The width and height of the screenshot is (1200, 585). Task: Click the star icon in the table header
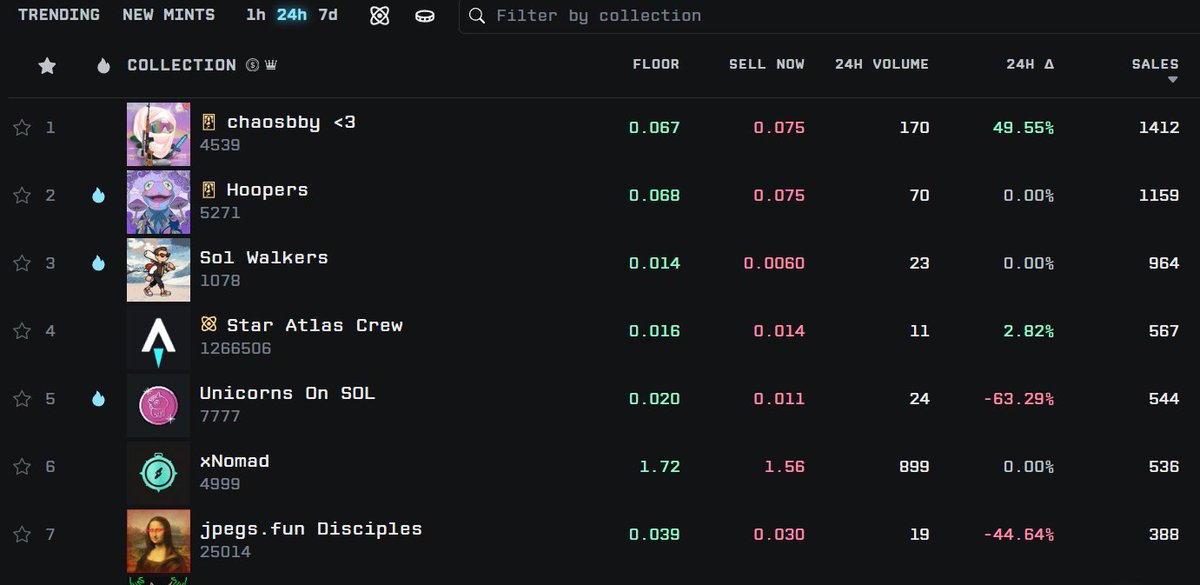(x=46, y=66)
